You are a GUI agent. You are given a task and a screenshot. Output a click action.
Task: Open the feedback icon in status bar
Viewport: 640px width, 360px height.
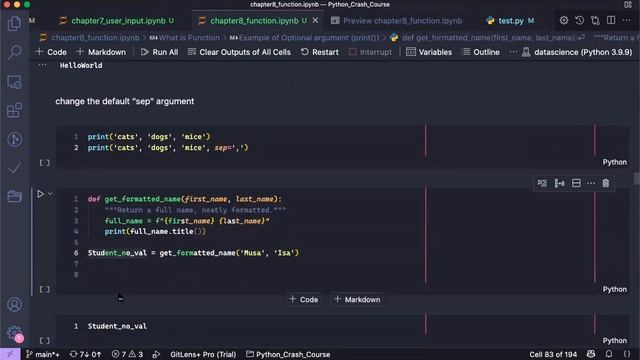click(591, 354)
